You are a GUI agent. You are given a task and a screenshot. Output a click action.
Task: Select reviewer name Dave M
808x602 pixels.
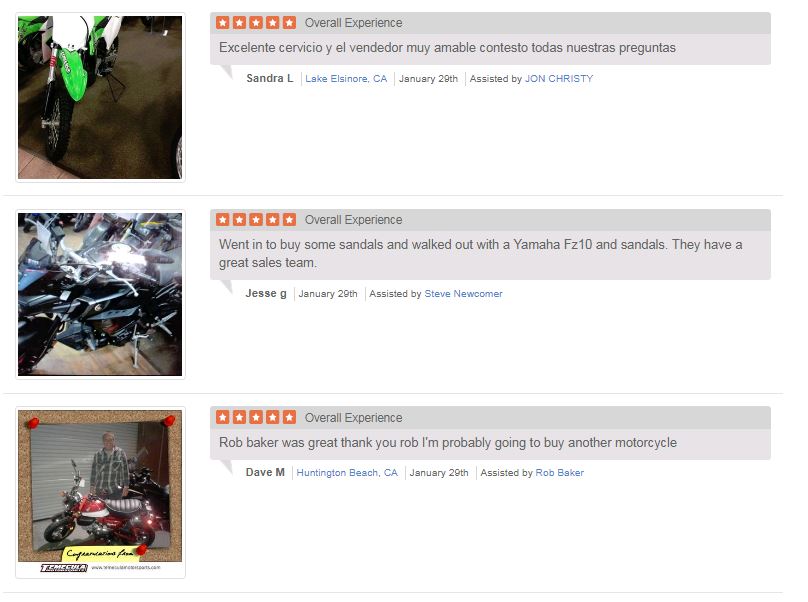click(265, 472)
